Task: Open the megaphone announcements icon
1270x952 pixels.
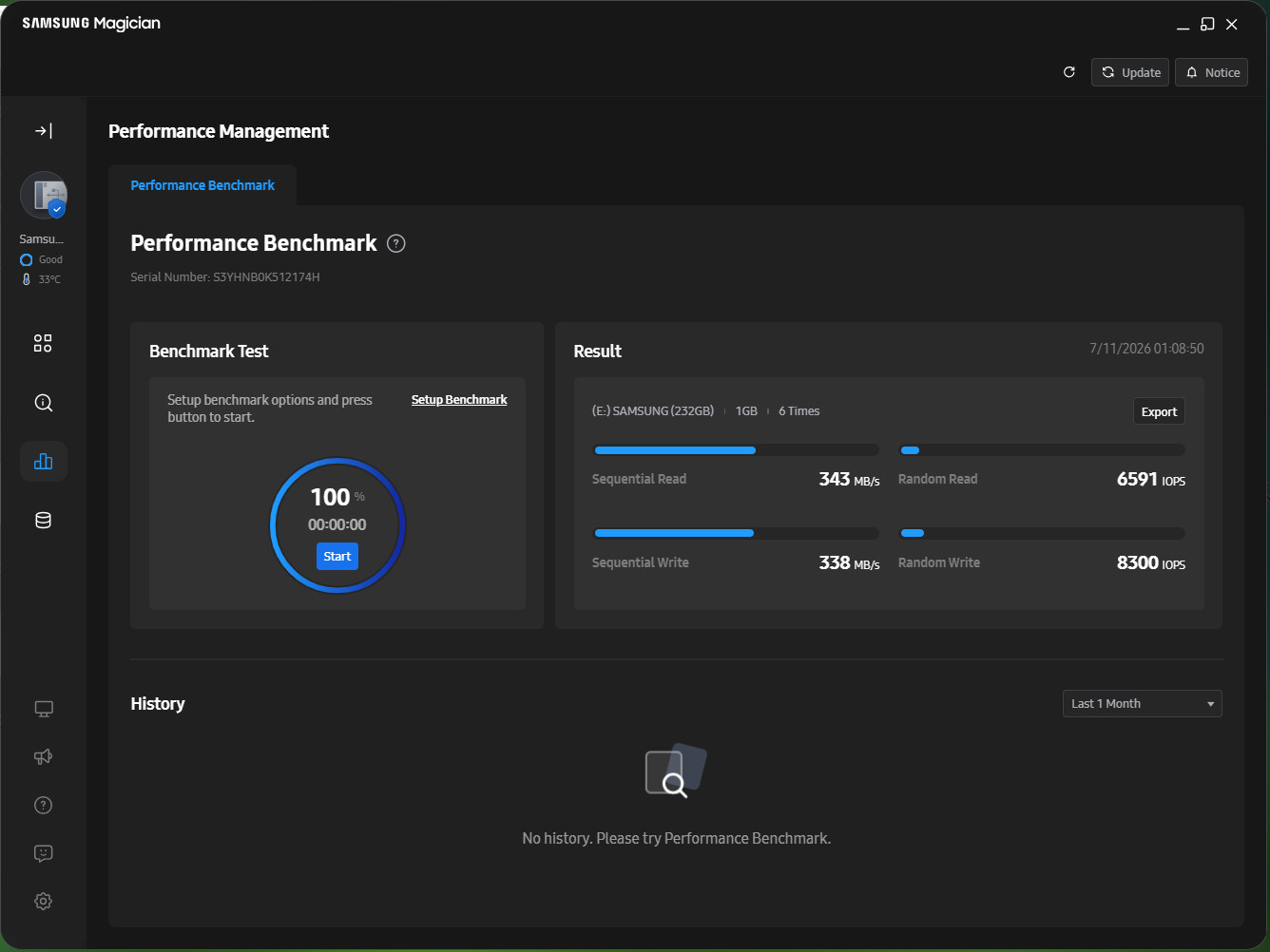Action: pyautogui.click(x=43, y=757)
